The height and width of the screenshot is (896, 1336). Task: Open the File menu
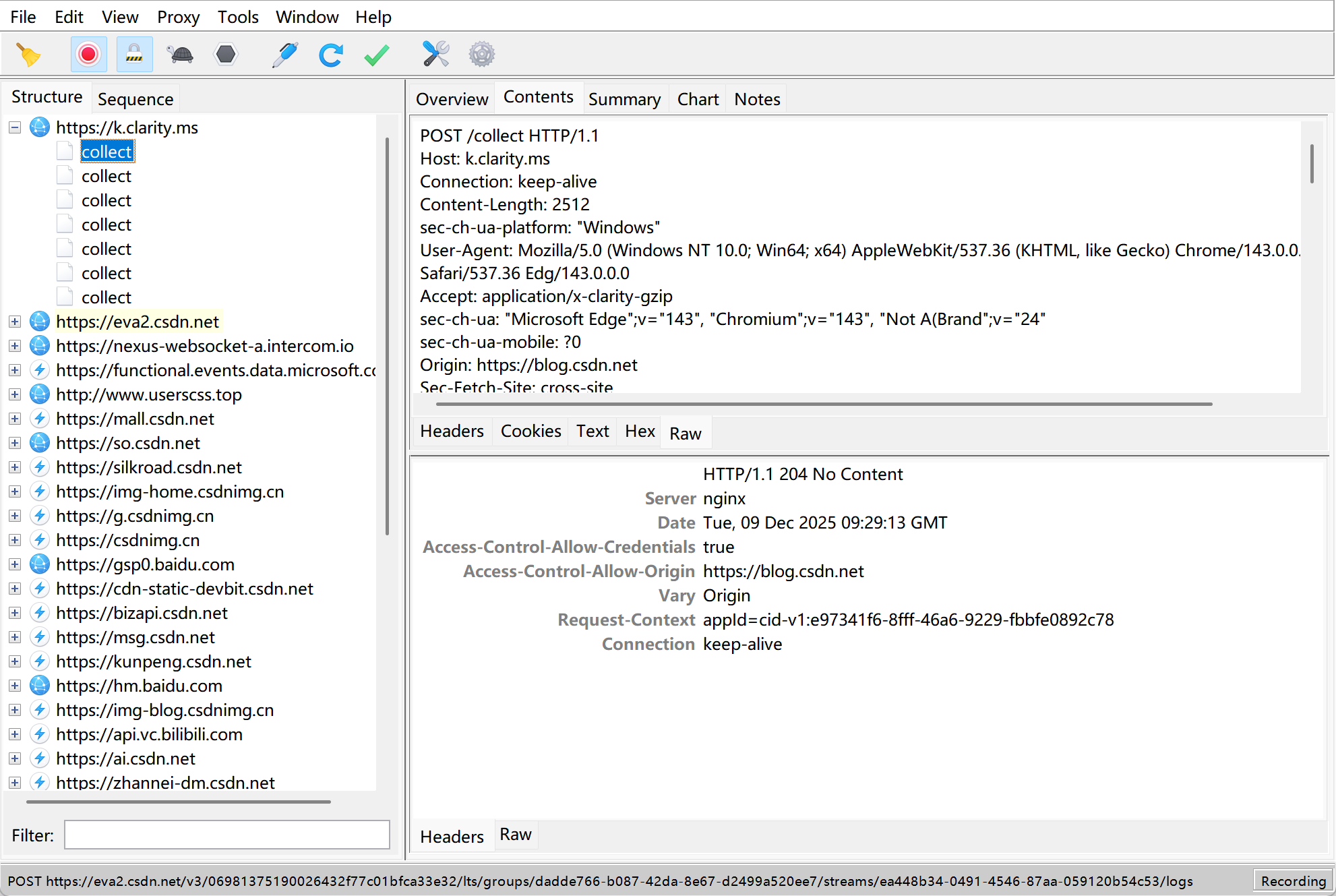pos(23,17)
